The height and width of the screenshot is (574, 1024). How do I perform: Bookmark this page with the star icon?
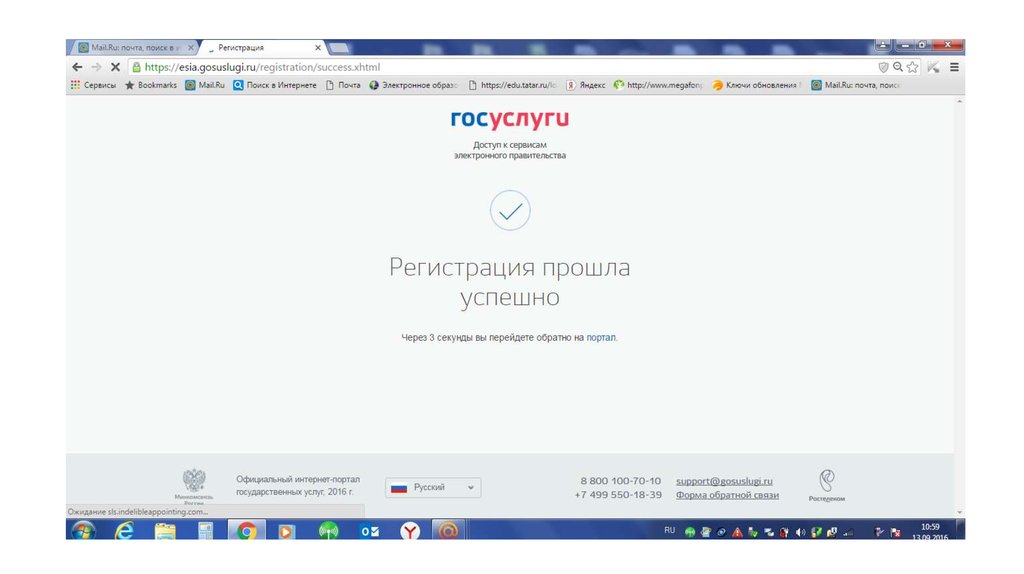point(913,67)
